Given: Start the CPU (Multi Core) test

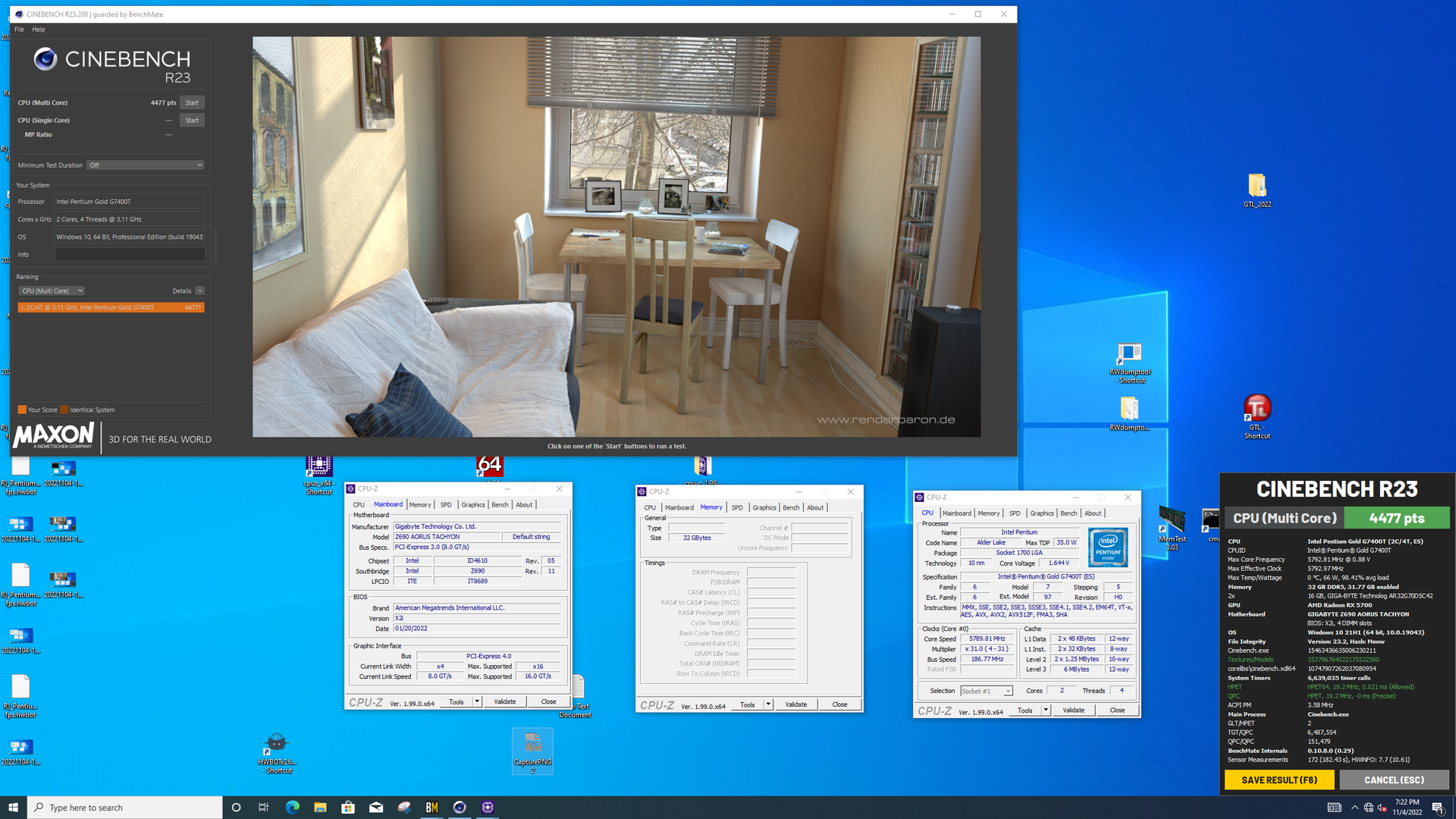Looking at the screenshot, I should click(x=192, y=102).
